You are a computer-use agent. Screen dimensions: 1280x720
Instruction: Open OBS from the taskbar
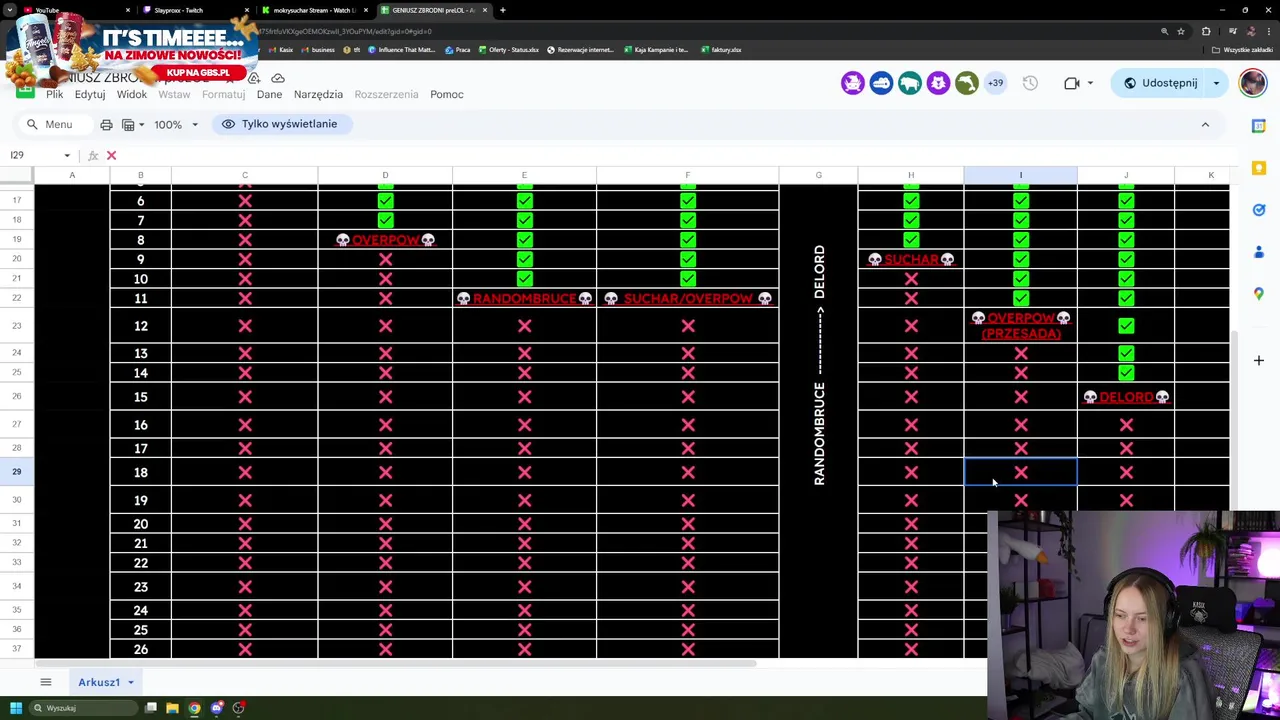coord(238,708)
